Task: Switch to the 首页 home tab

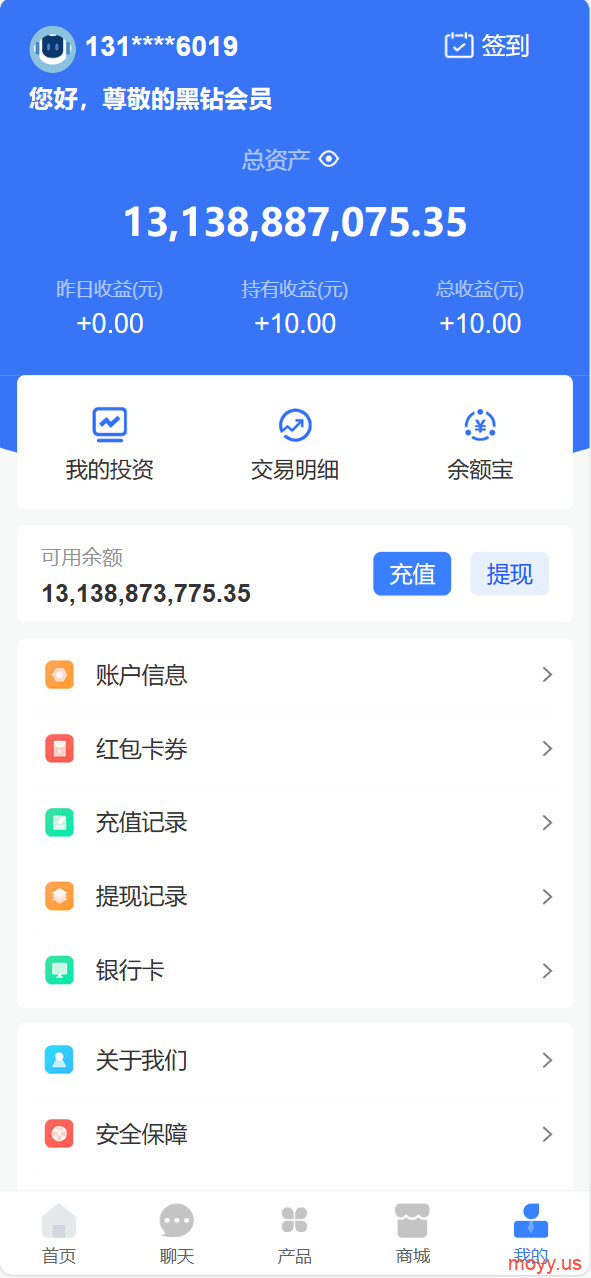Action: [59, 1235]
